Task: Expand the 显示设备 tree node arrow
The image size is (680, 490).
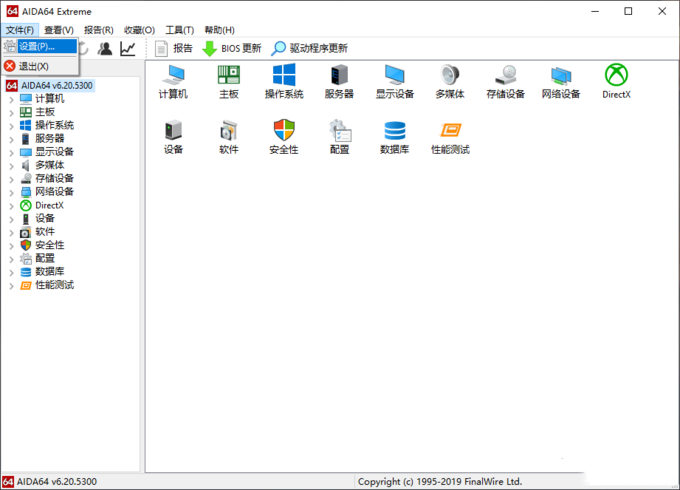Action: pos(12,152)
